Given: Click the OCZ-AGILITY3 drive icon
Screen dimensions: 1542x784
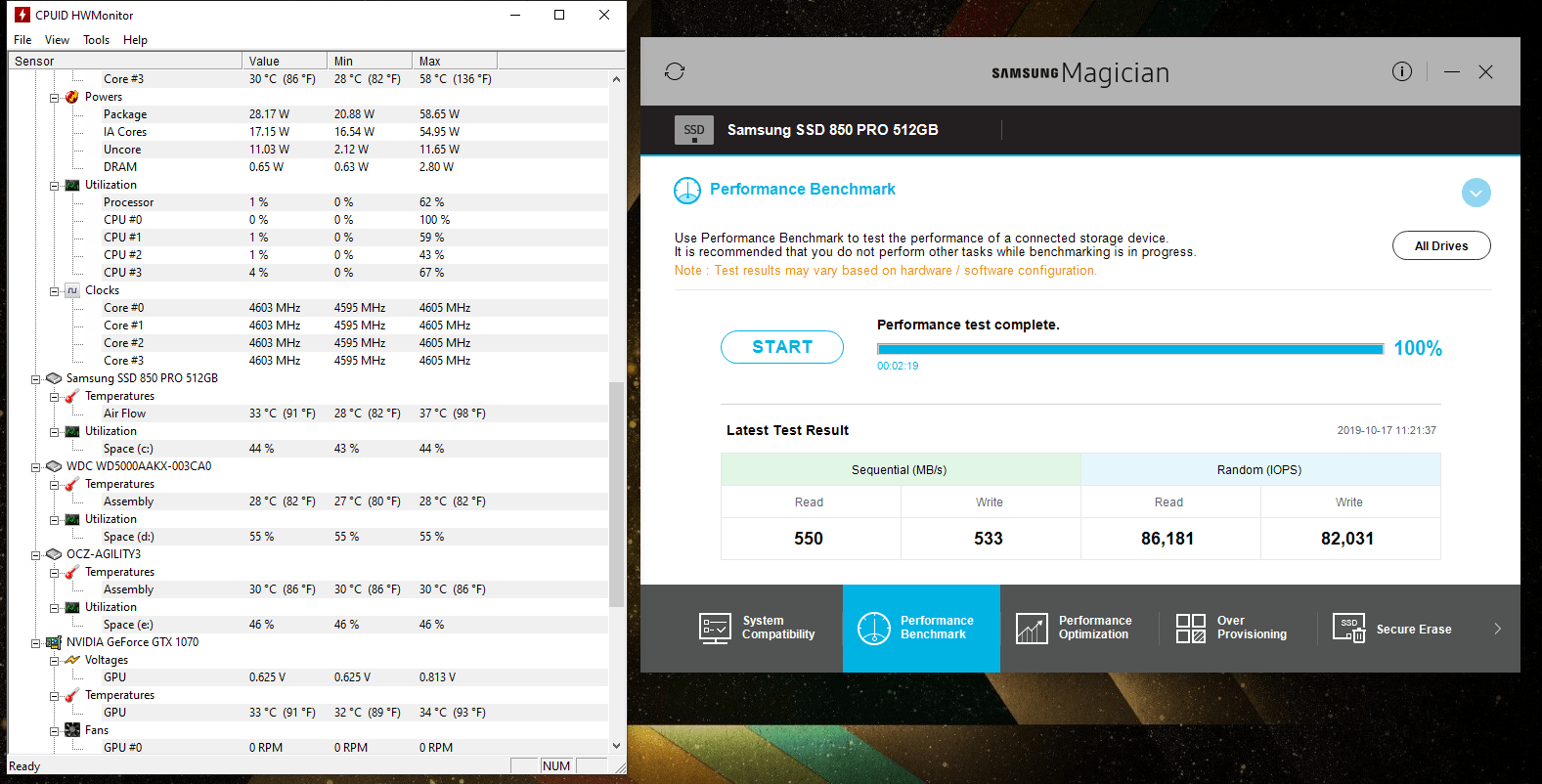Looking at the screenshot, I should click(54, 554).
